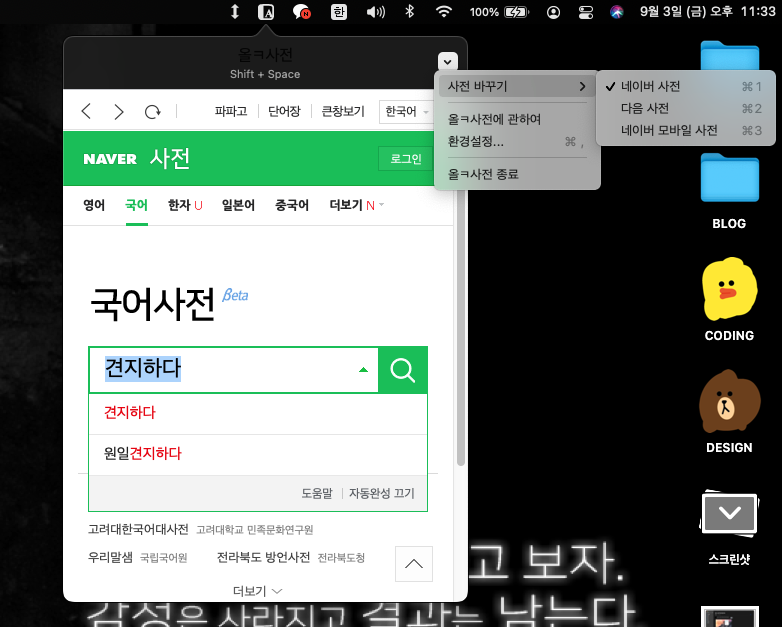Open 환경설정... preferences menu item
The height and width of the screenshot is (627, 782).
tap(517, 142)
